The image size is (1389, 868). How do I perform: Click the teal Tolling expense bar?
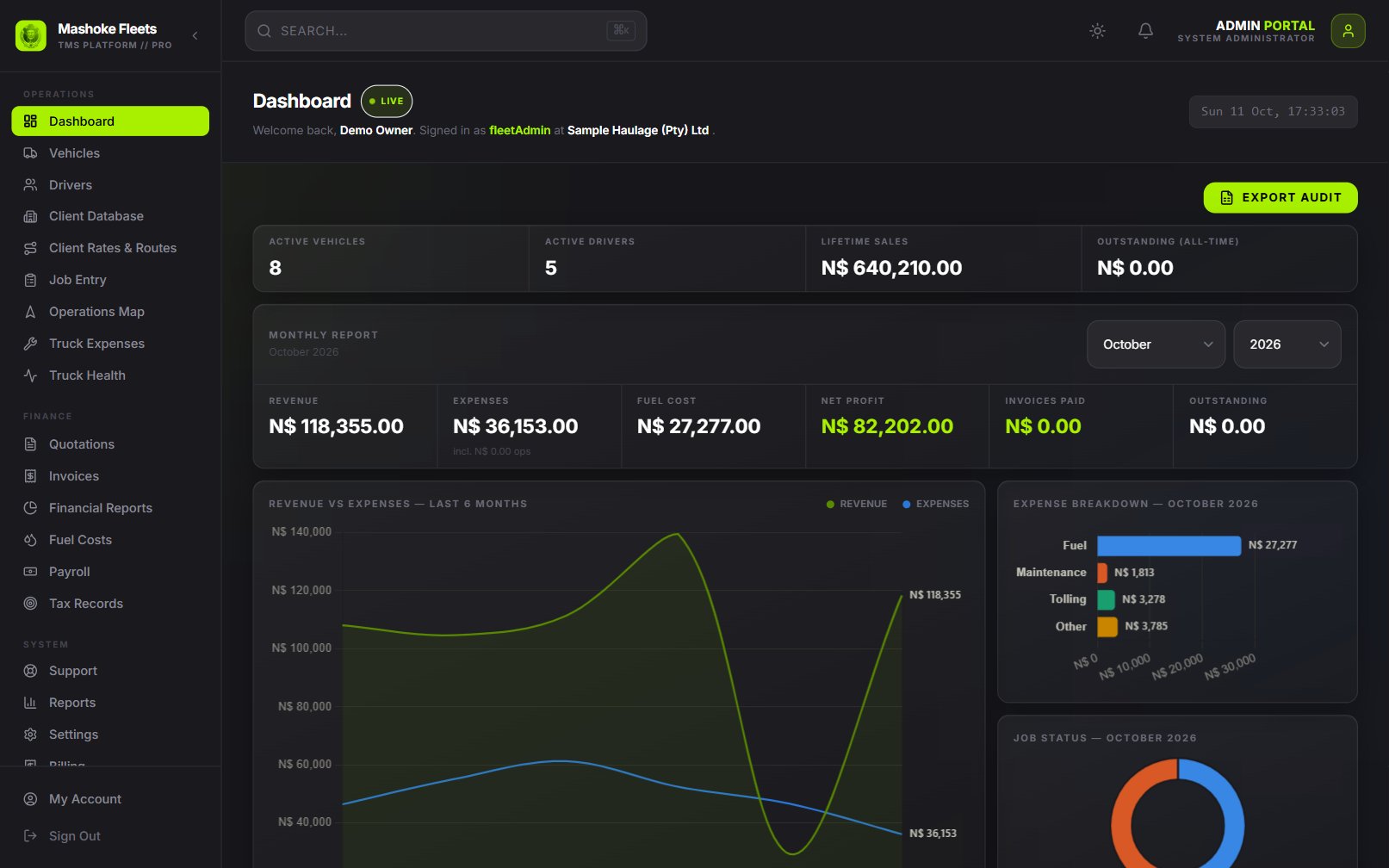[x=1106, y=599]
